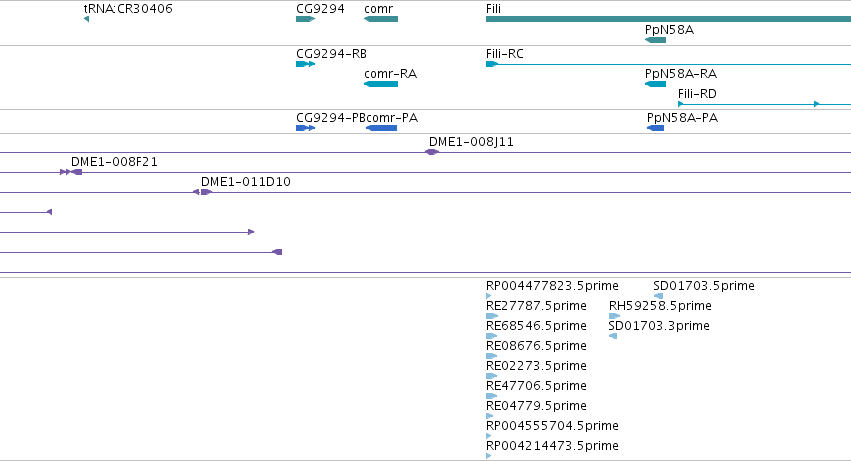This screenshot has height=461, width=851.
Task: Click the comr-RA transcript glyph
Action: tap(381, 84)
